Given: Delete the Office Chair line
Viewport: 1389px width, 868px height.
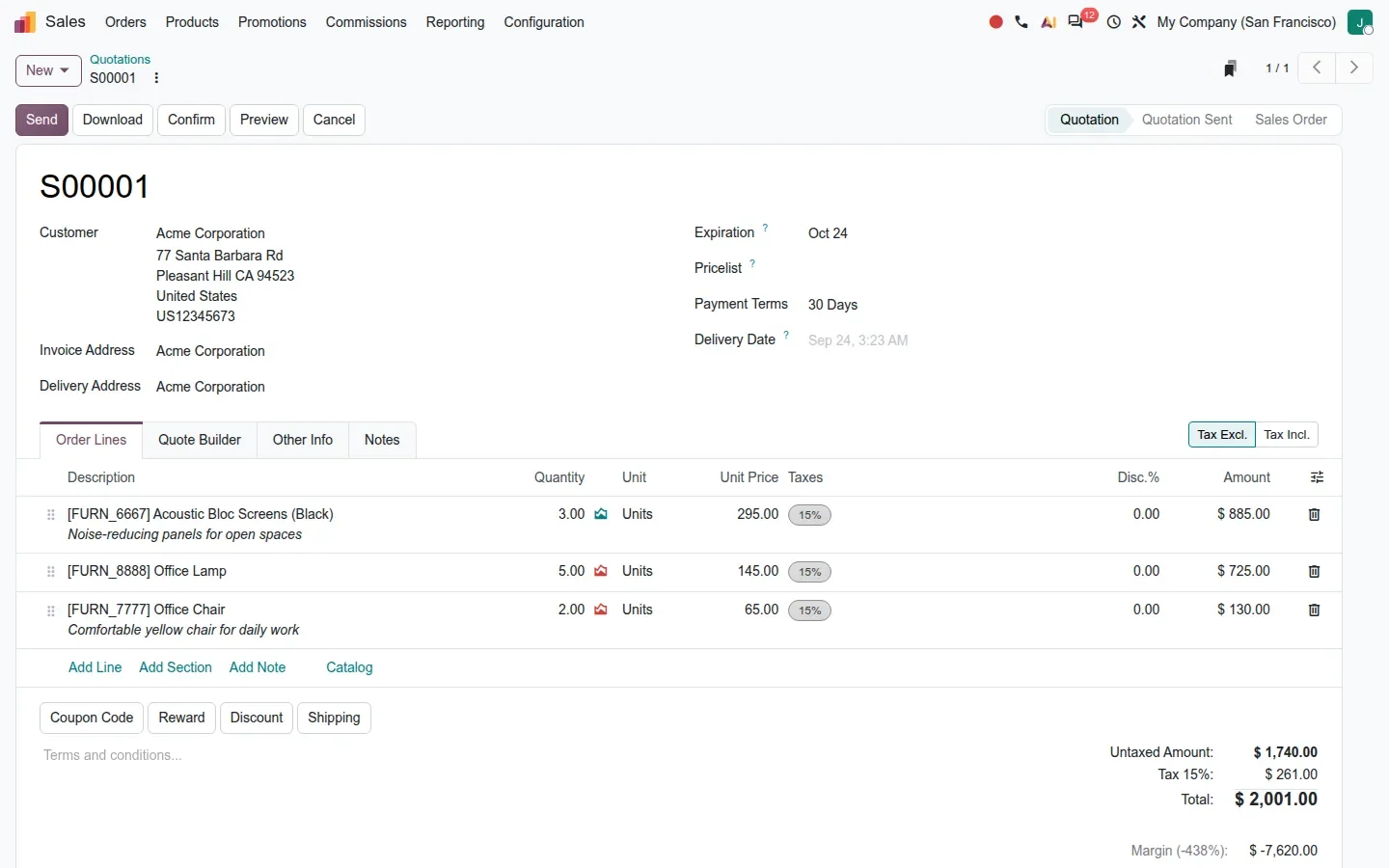Looking at the screenshot, I should tap(1314, 610).
